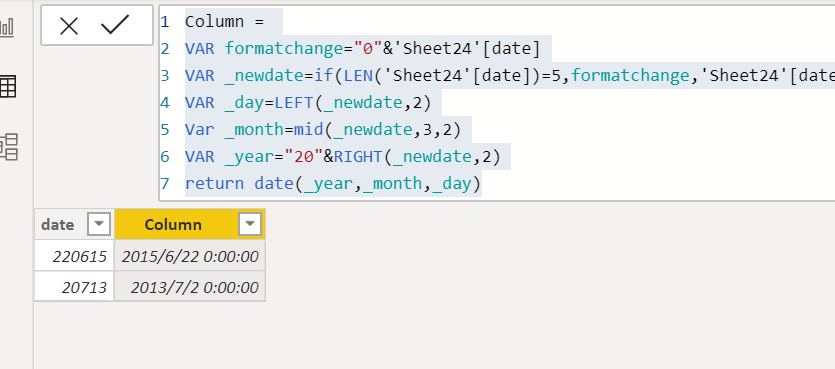
Task: Click the LEN function on line 3
Action: coord(358,76)
